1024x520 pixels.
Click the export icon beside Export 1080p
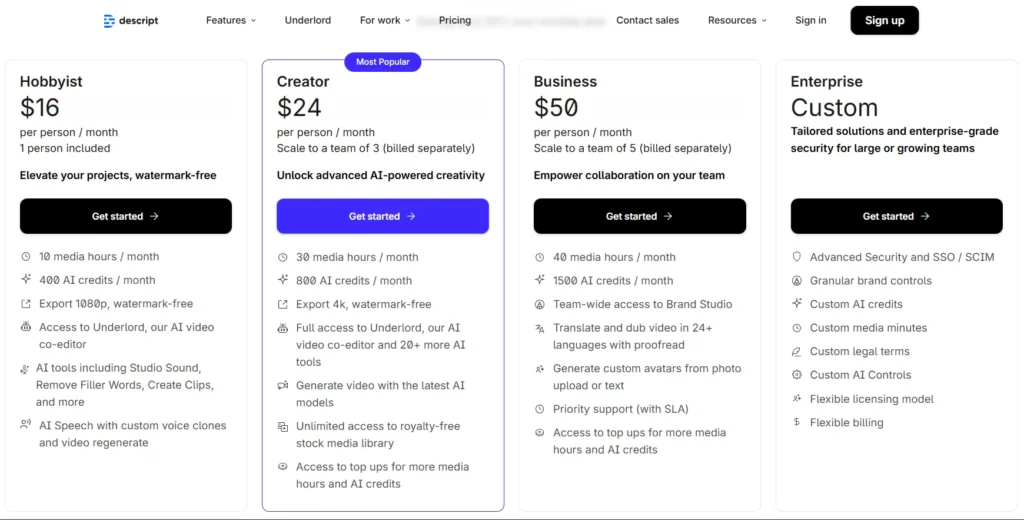(x=25, y=304)
